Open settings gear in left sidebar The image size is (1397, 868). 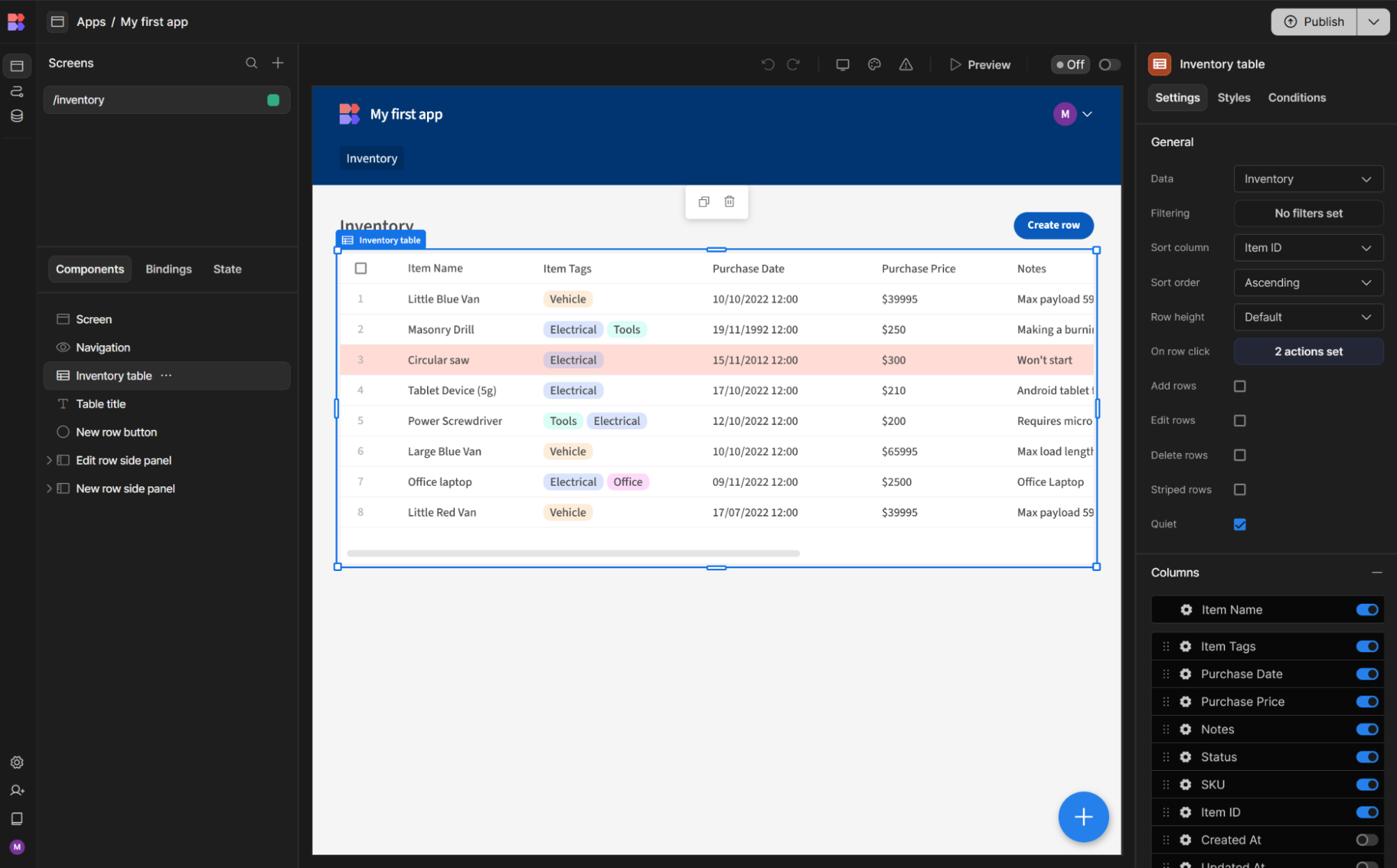tap(17, 762)
